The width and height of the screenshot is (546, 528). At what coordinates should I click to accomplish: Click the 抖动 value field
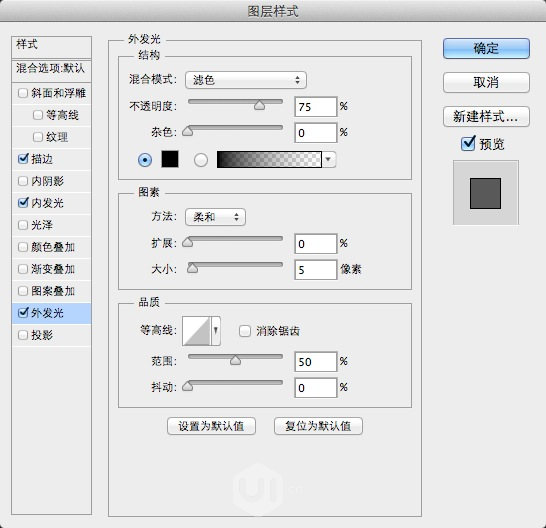[x=315, y=388]
